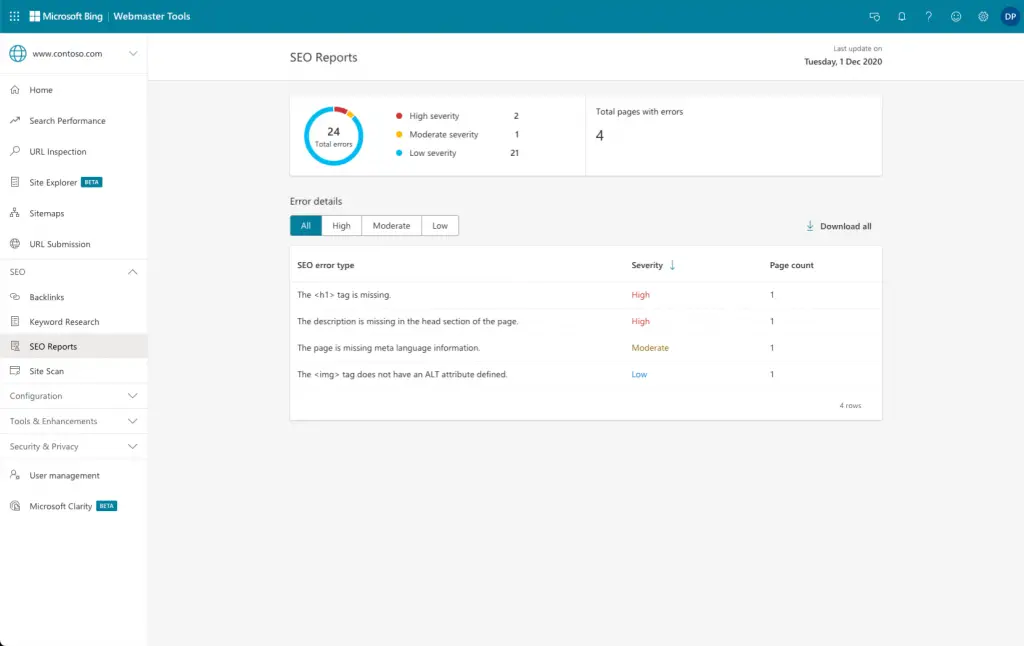The height and width of the screenshot is (646, 1024).
Task: Click the Low severity value in table
Action: (x=639, y=374)
